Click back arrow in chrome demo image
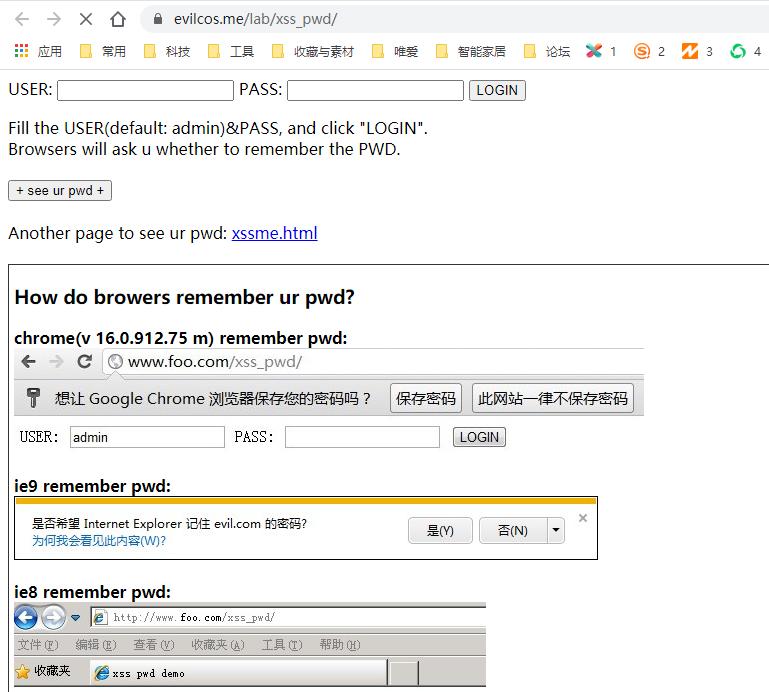The width and height of the screenshot is (769, 692). point(28,361)
